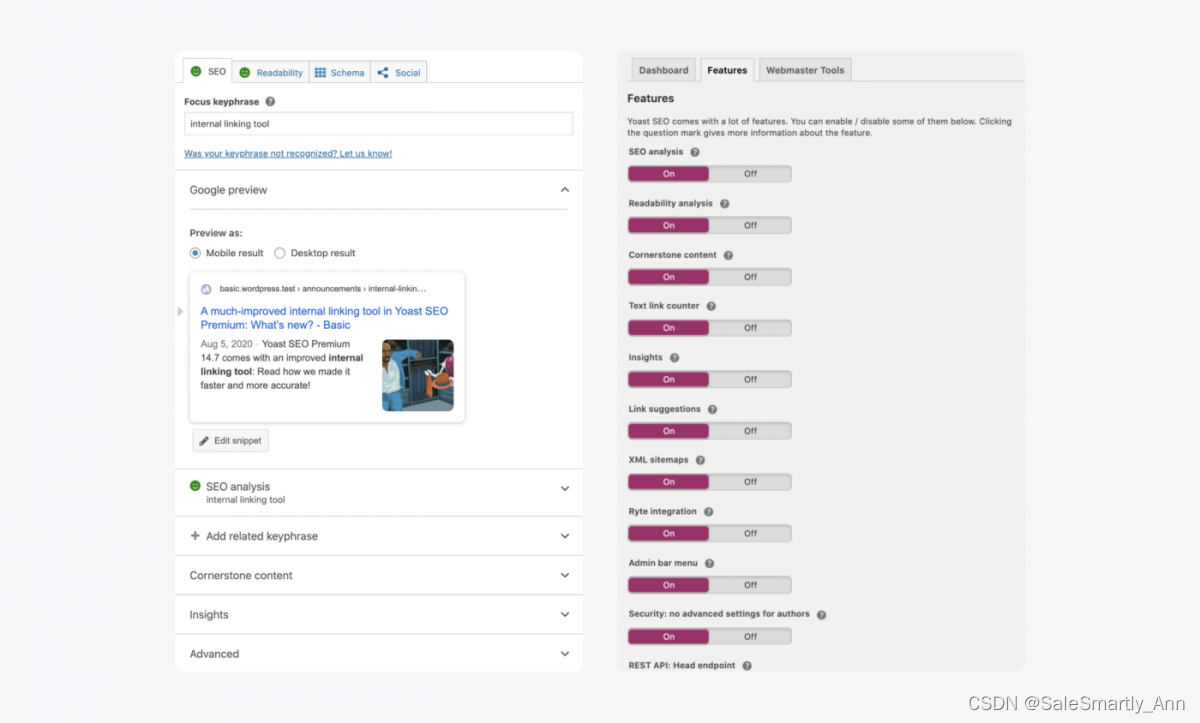Click the plus icon for Add related keyphrase
1200x723 pixels.
(x=195, y=535)
